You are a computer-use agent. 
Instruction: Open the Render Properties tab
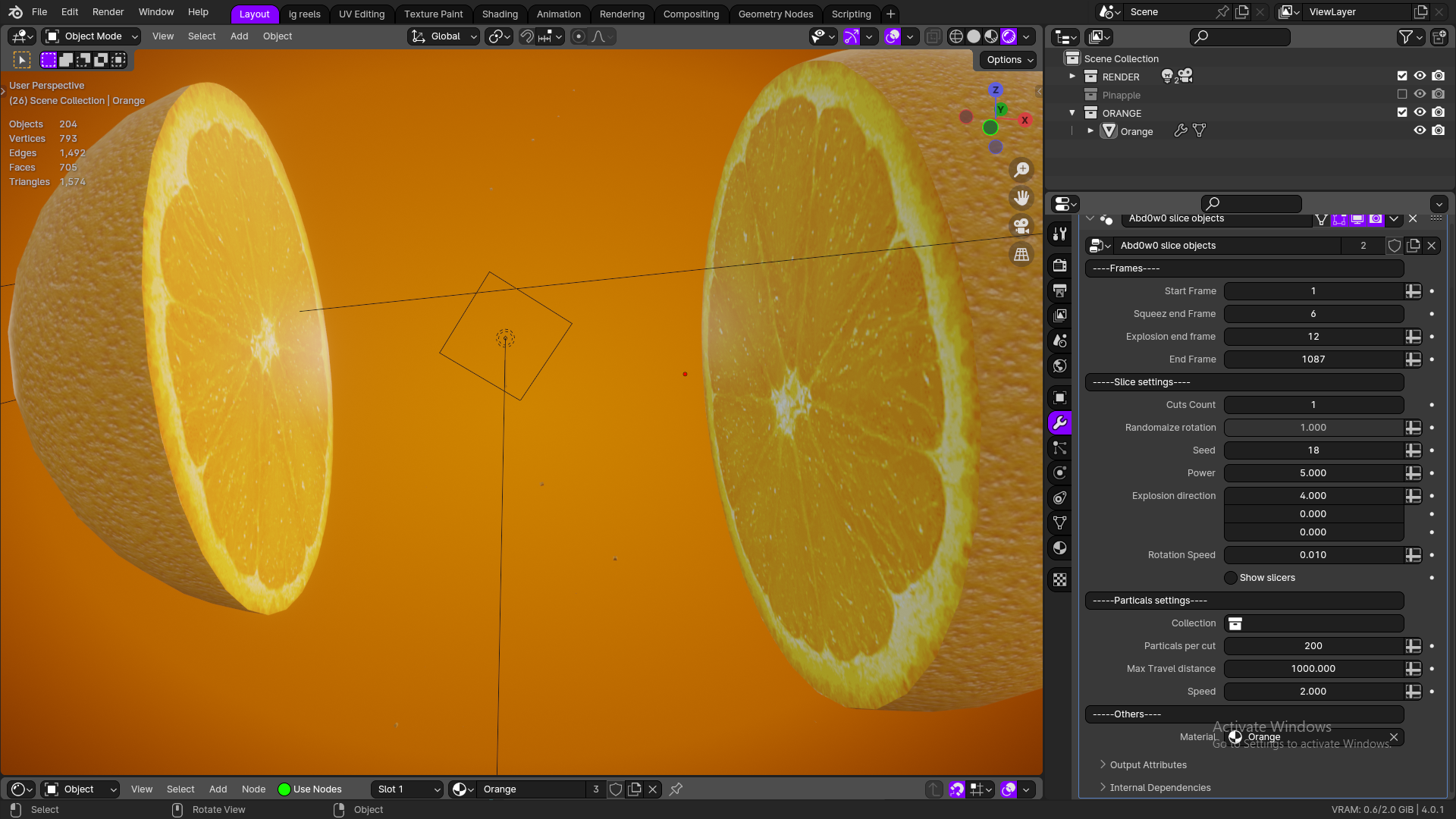(1059, 265)
